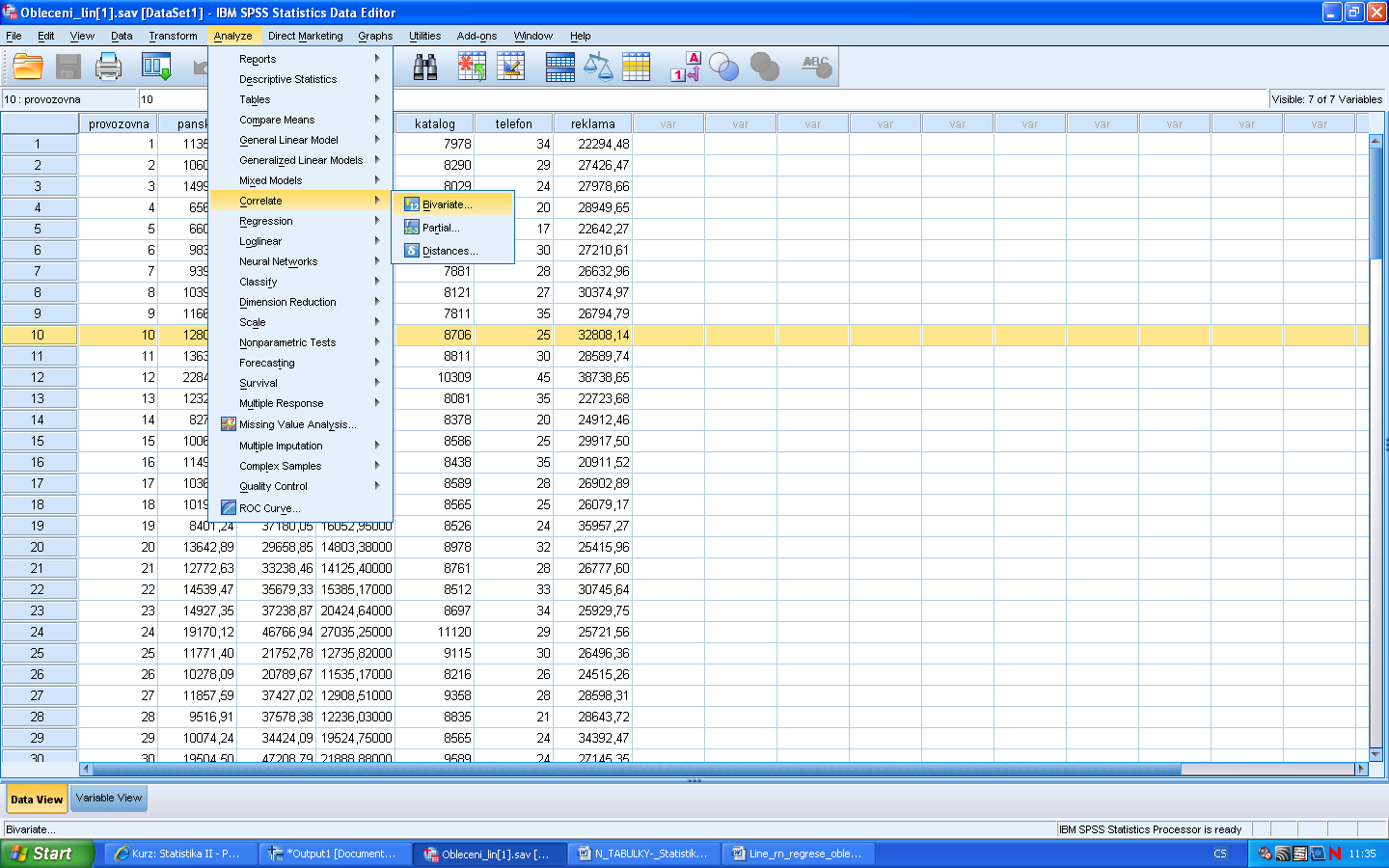Click the provozovna column header
The image size is (1389, 868).
(119, 123)
